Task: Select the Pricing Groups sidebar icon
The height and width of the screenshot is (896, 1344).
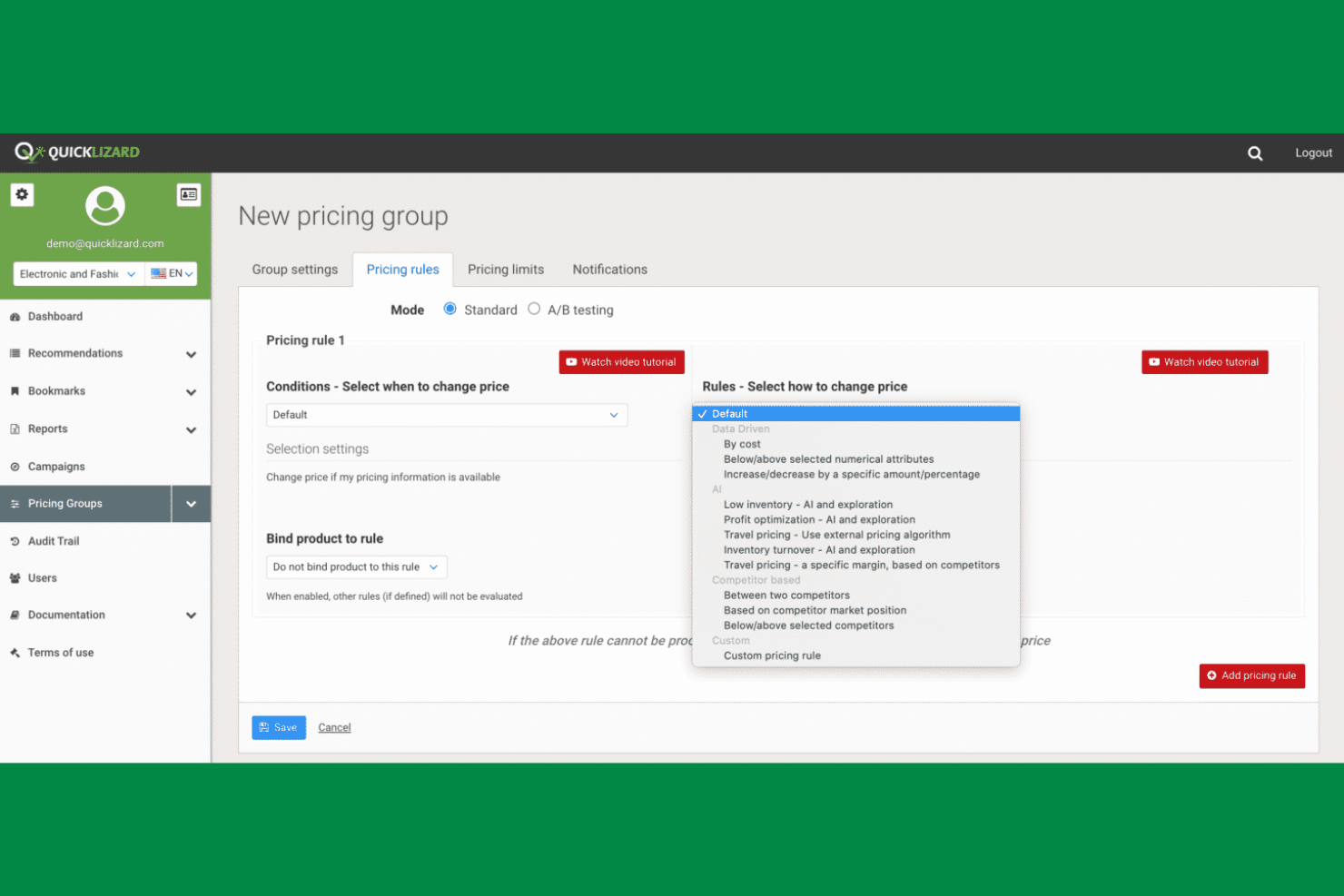Action: (15, 503)
